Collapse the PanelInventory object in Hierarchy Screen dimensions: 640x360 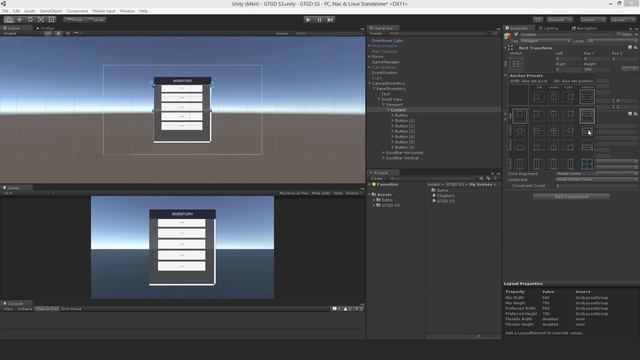tap(374, 89)
